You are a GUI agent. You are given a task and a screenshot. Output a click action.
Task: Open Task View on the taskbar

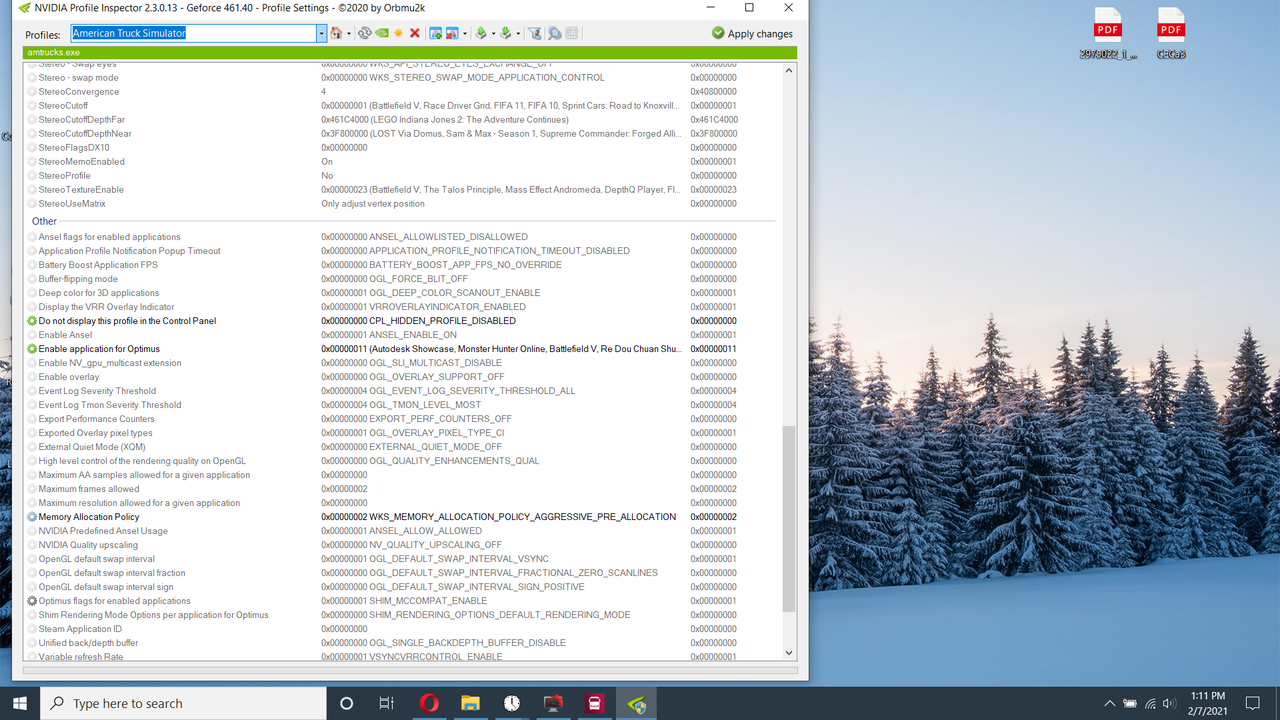coord(387,703)
